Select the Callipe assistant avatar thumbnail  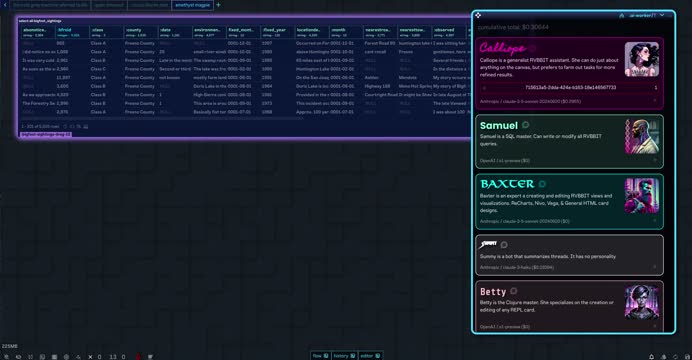(642, 60)
